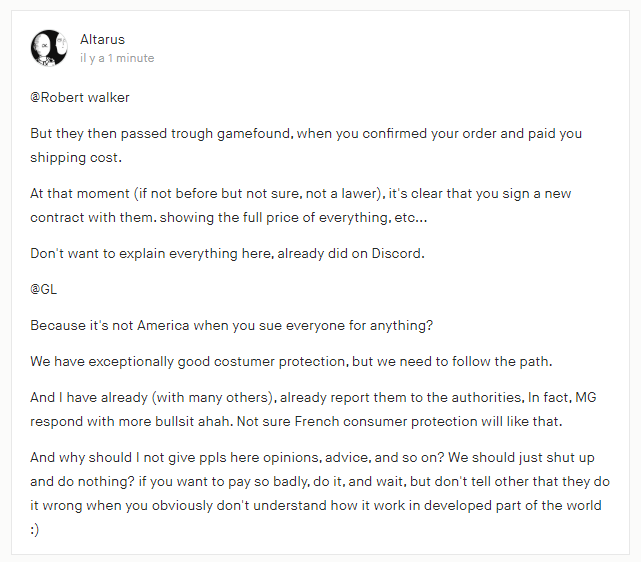Click "MG" abbreviation in the comment
The height and width of the screenshot is (562, 641).
(x=586, y=397)
